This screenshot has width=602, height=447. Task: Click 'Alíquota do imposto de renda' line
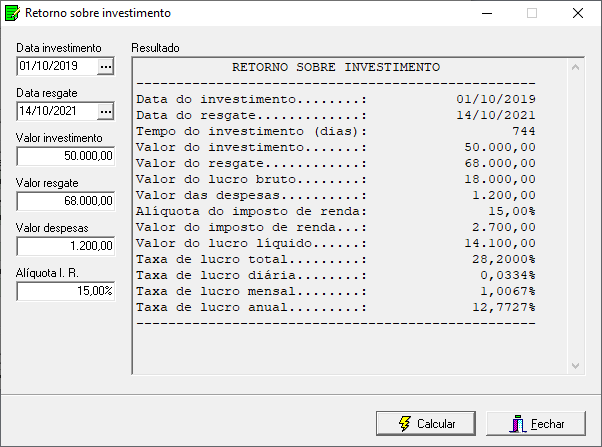click(336, 212)
